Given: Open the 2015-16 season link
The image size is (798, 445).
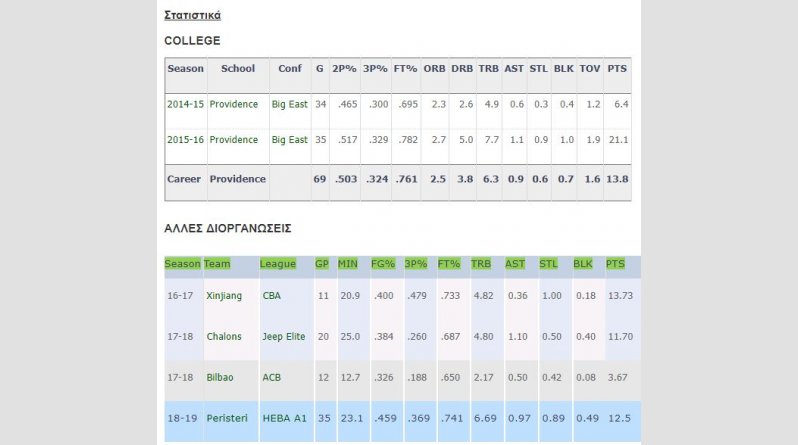Looking at the screenshot, I should pos(185,140).
